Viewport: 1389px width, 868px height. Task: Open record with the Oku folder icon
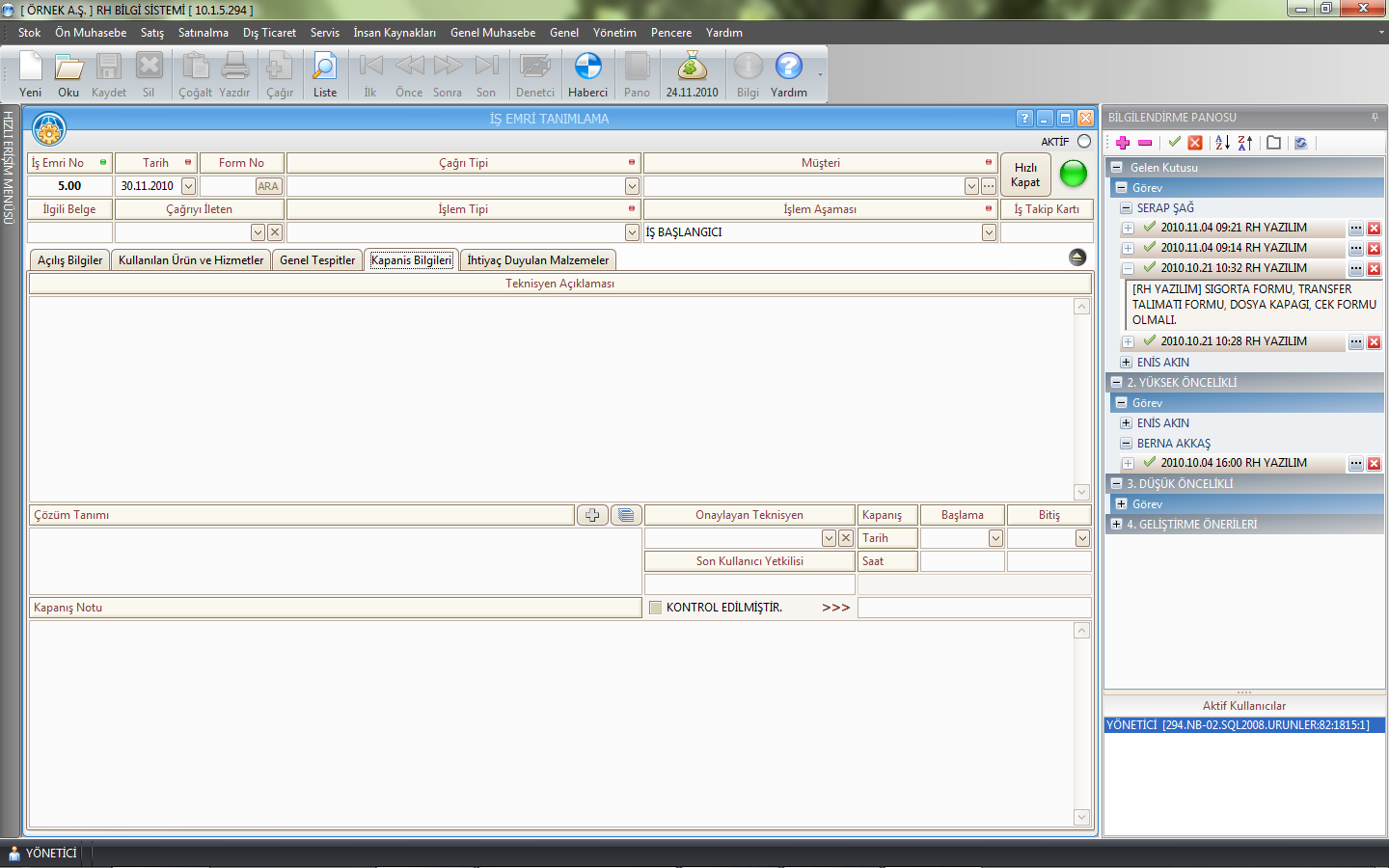[68, 68]
